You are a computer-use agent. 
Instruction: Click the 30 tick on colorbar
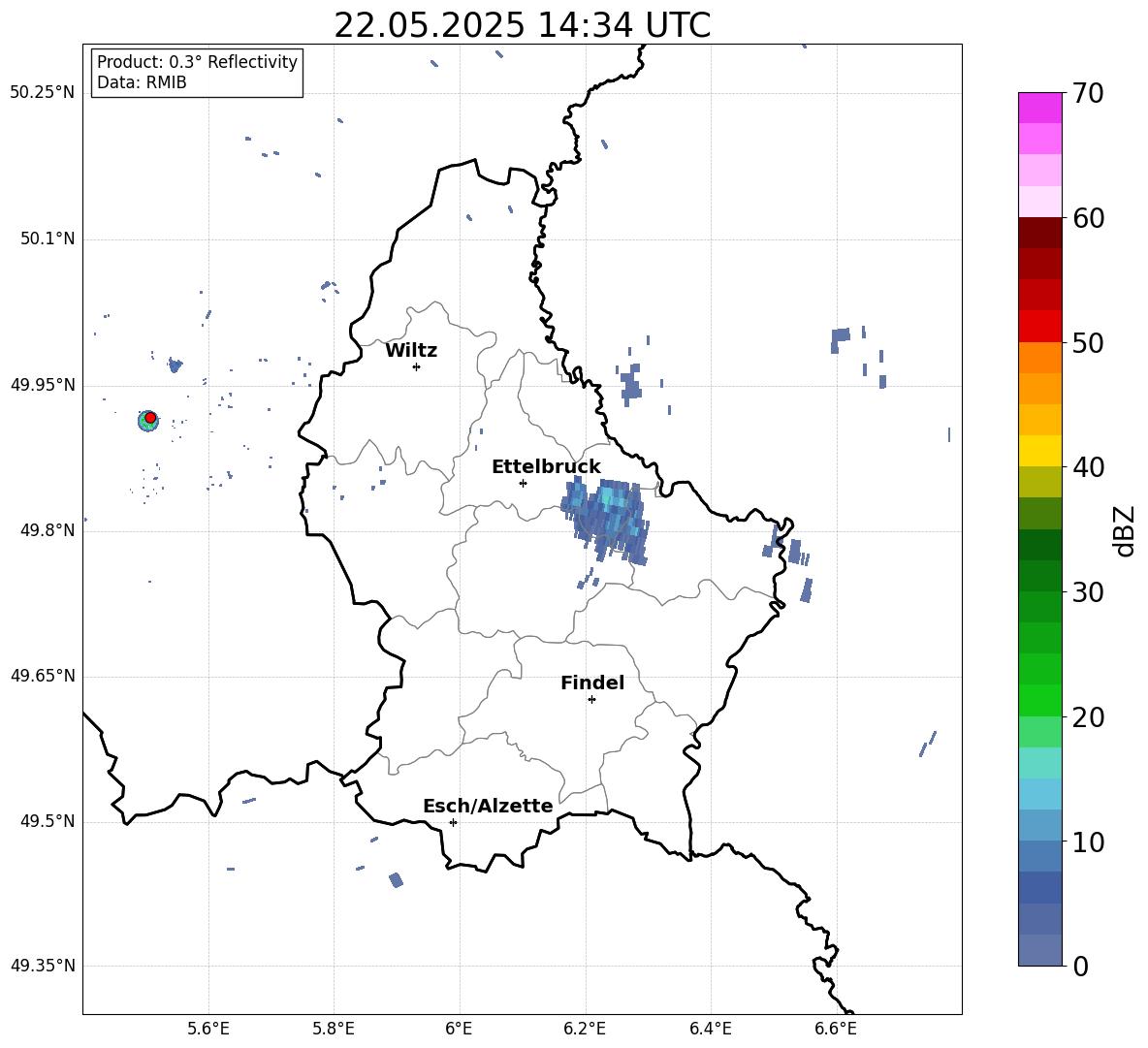1088,592
